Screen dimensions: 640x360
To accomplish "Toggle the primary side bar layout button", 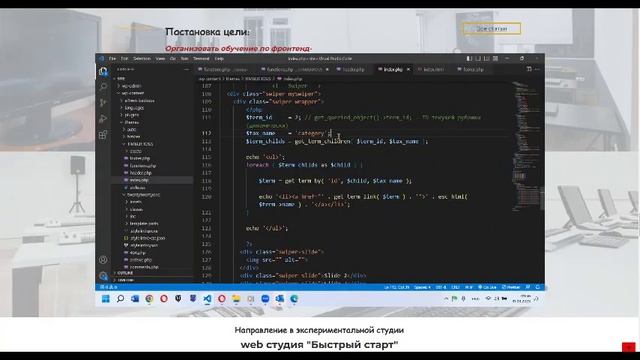I will 469,59.
